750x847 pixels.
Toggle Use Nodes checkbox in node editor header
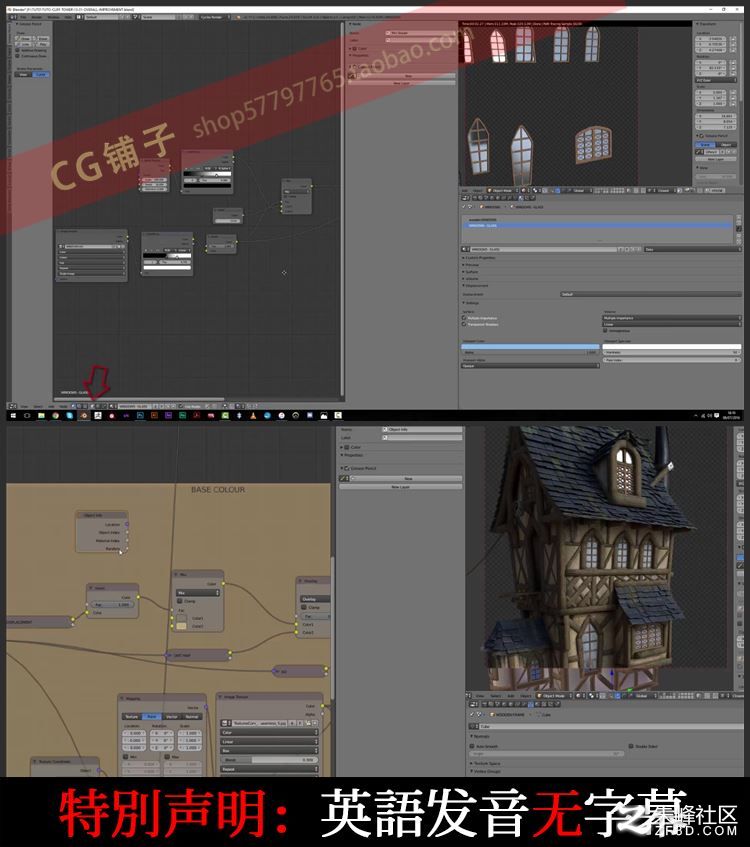tap(180, 406)
